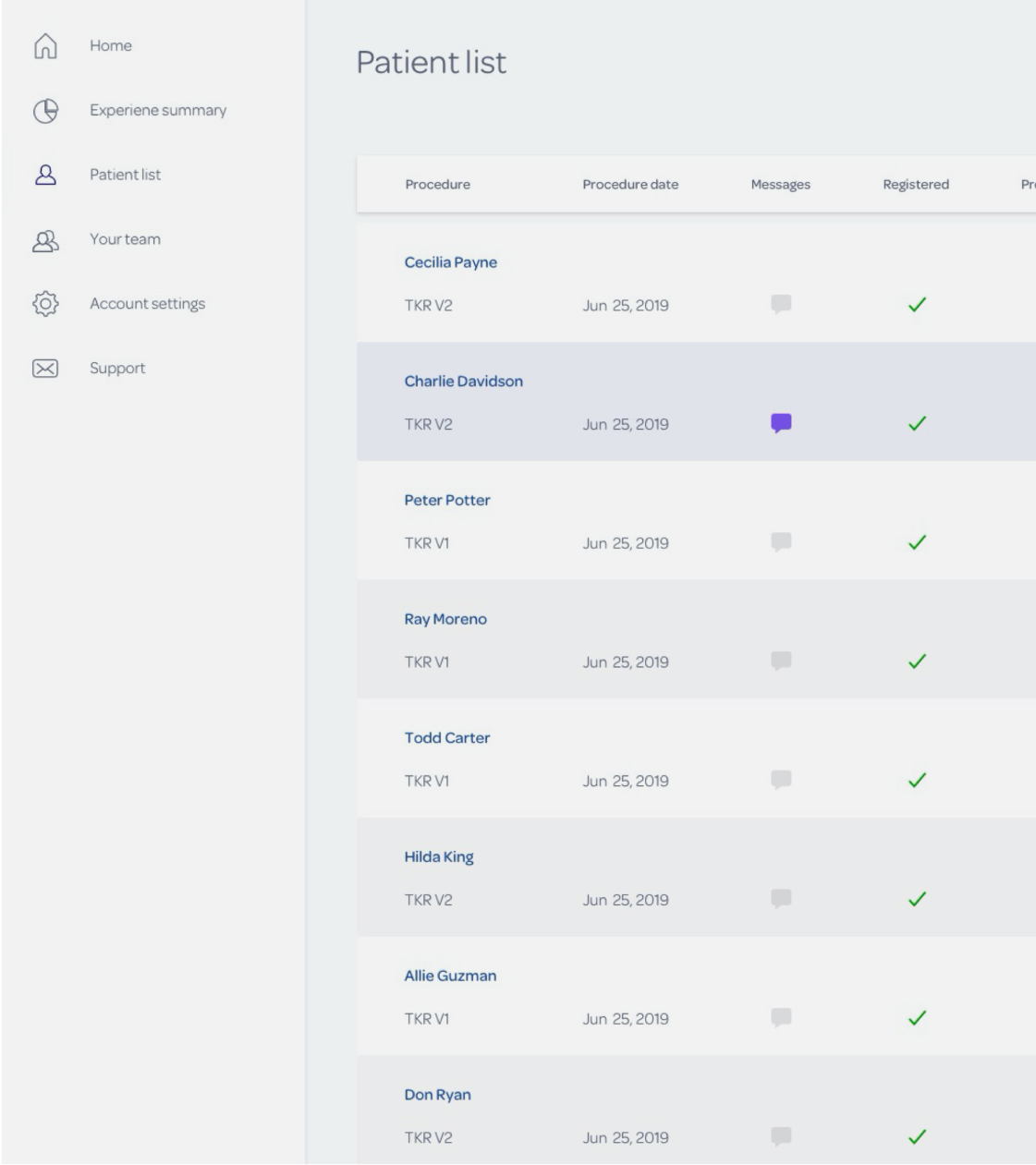Select Your team in the sidebar
The width and height of the screenshot is (1036, 1165).
point(125,239)
